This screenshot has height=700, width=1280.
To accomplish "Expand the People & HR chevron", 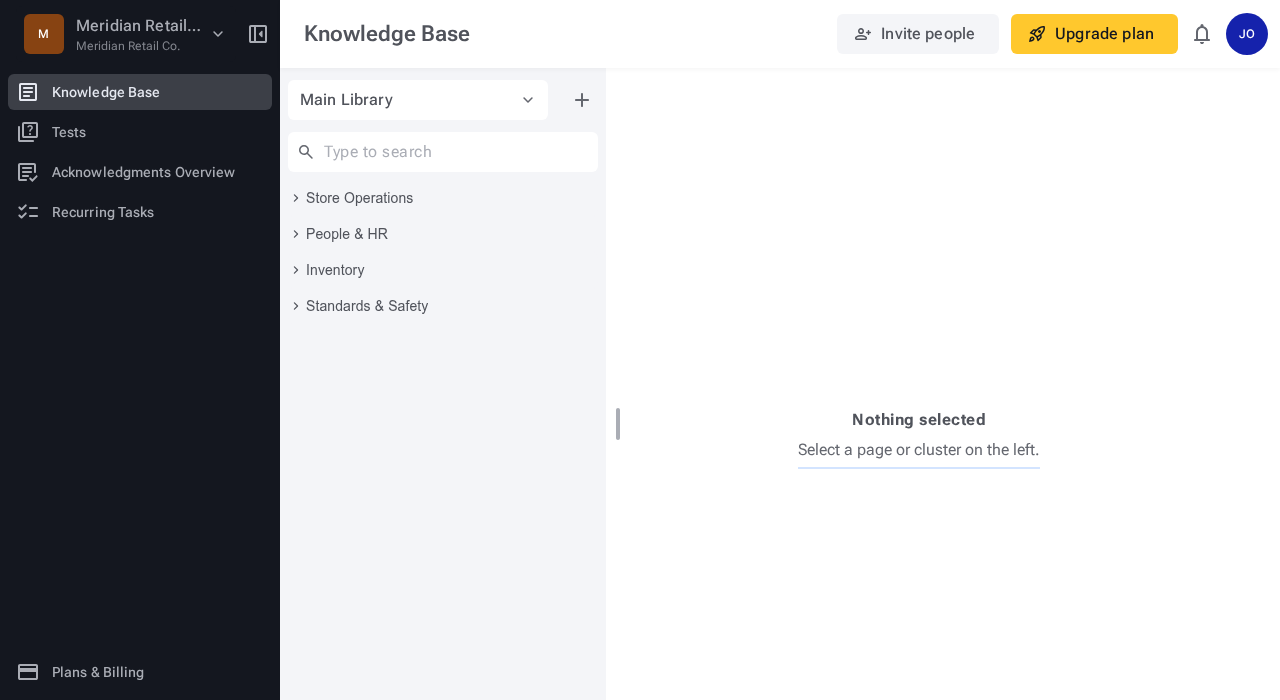I will 296,234.
